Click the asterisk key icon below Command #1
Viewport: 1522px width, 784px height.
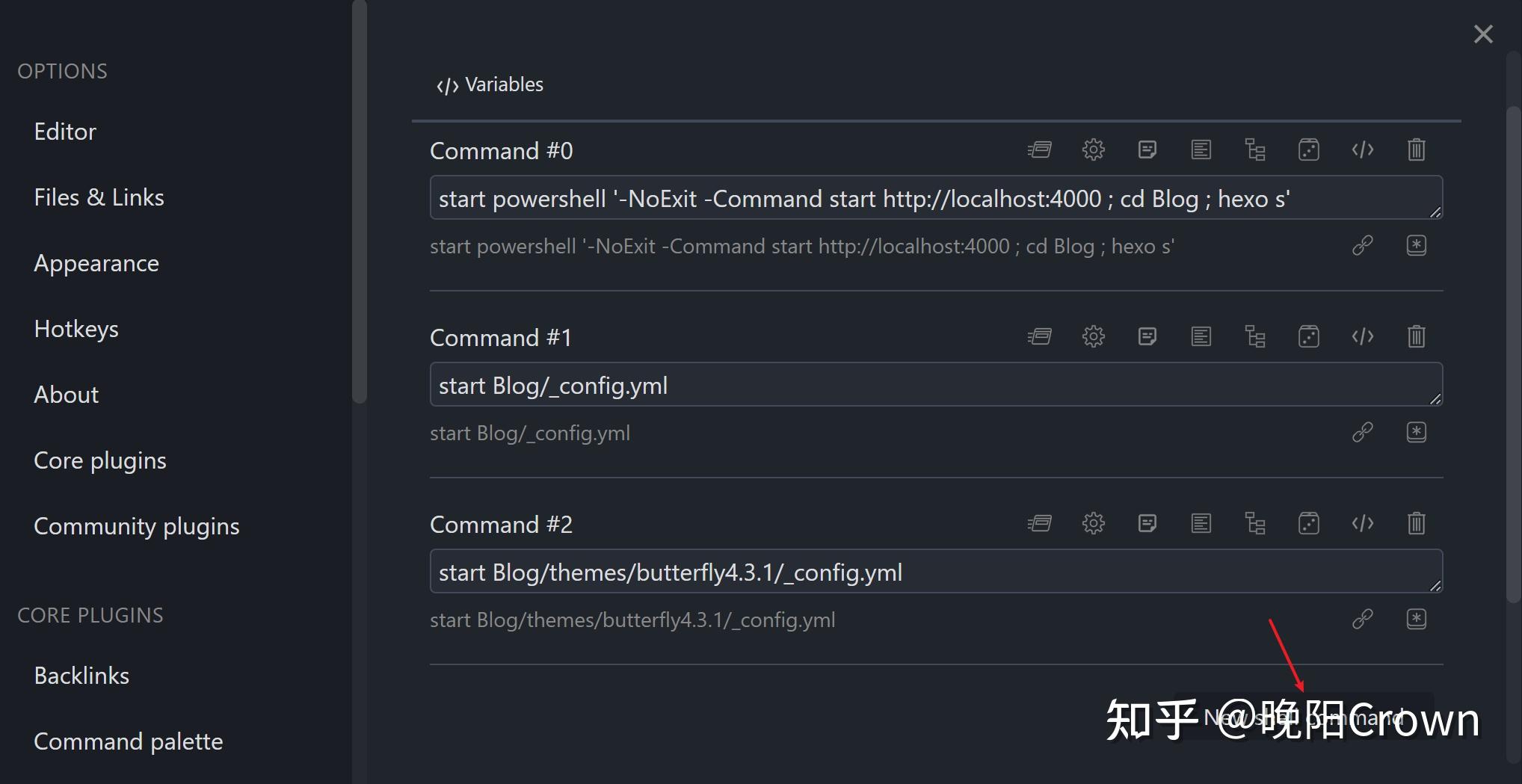click(x=1416, y=432)
